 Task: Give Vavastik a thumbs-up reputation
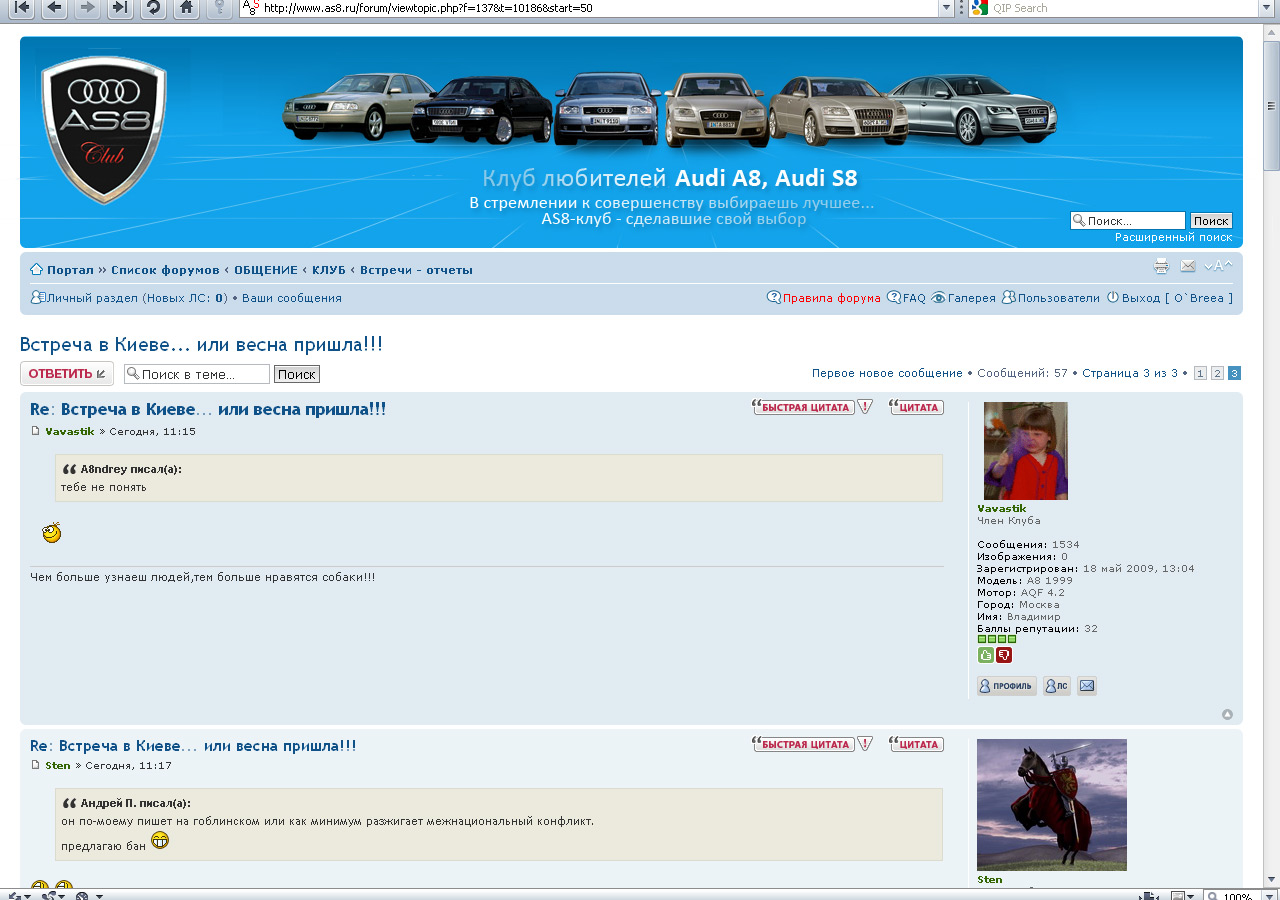985,655
